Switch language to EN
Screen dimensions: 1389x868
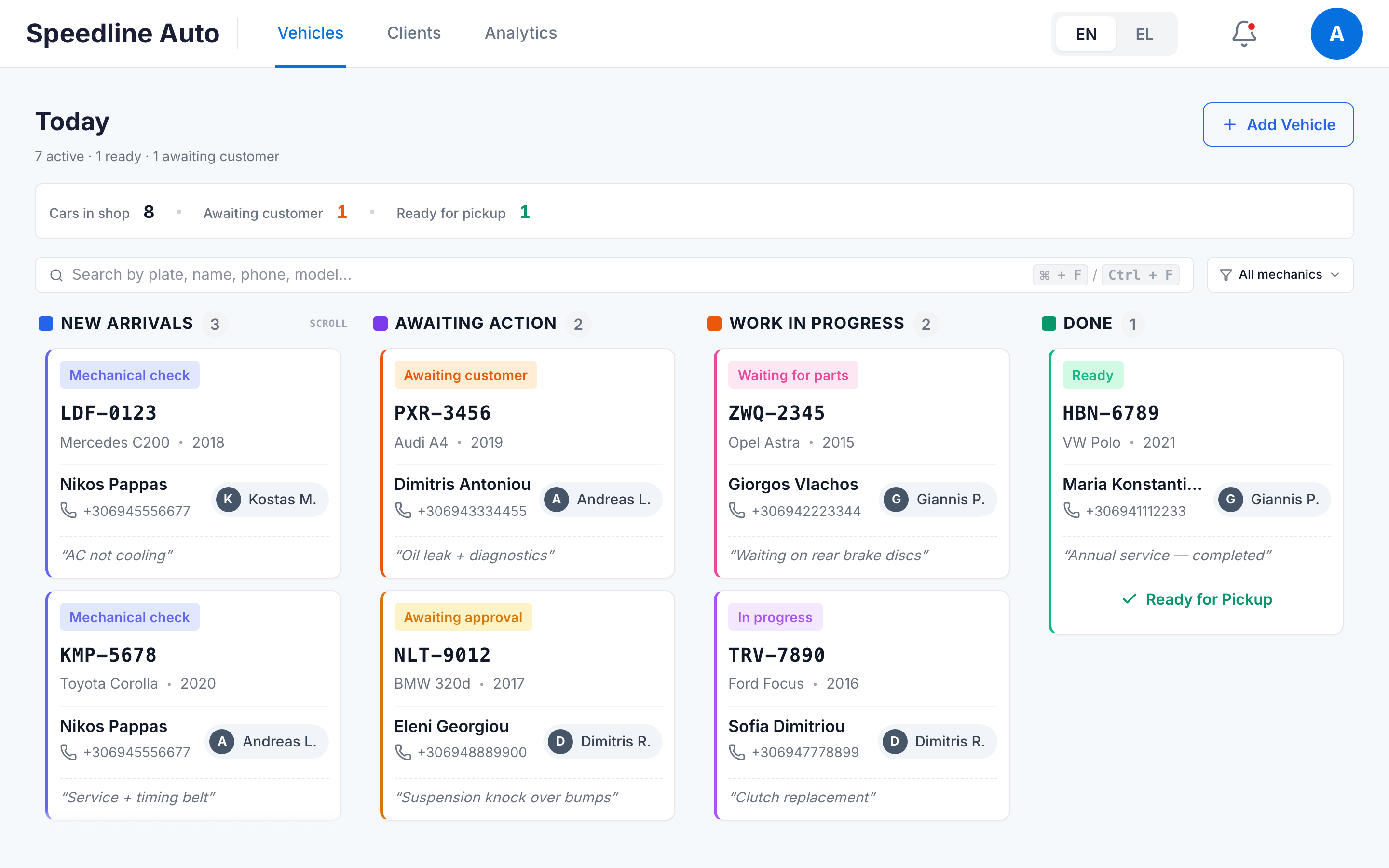(x=1086, y=34)
